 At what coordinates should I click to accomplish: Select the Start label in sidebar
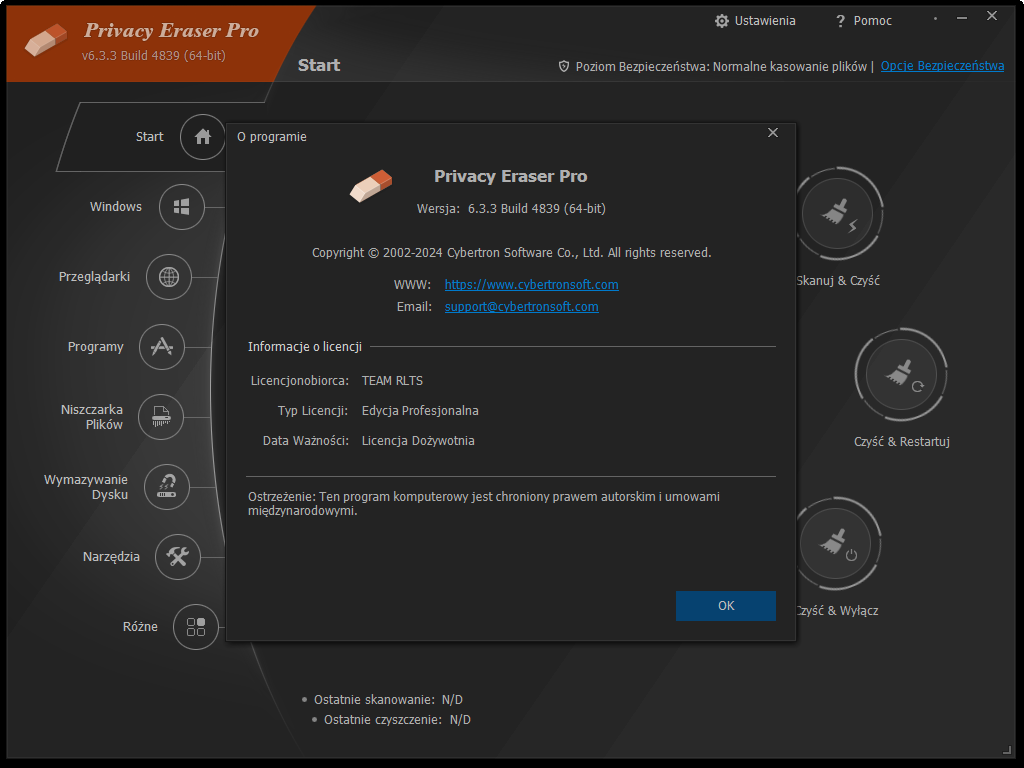click(x=150, y=136)
